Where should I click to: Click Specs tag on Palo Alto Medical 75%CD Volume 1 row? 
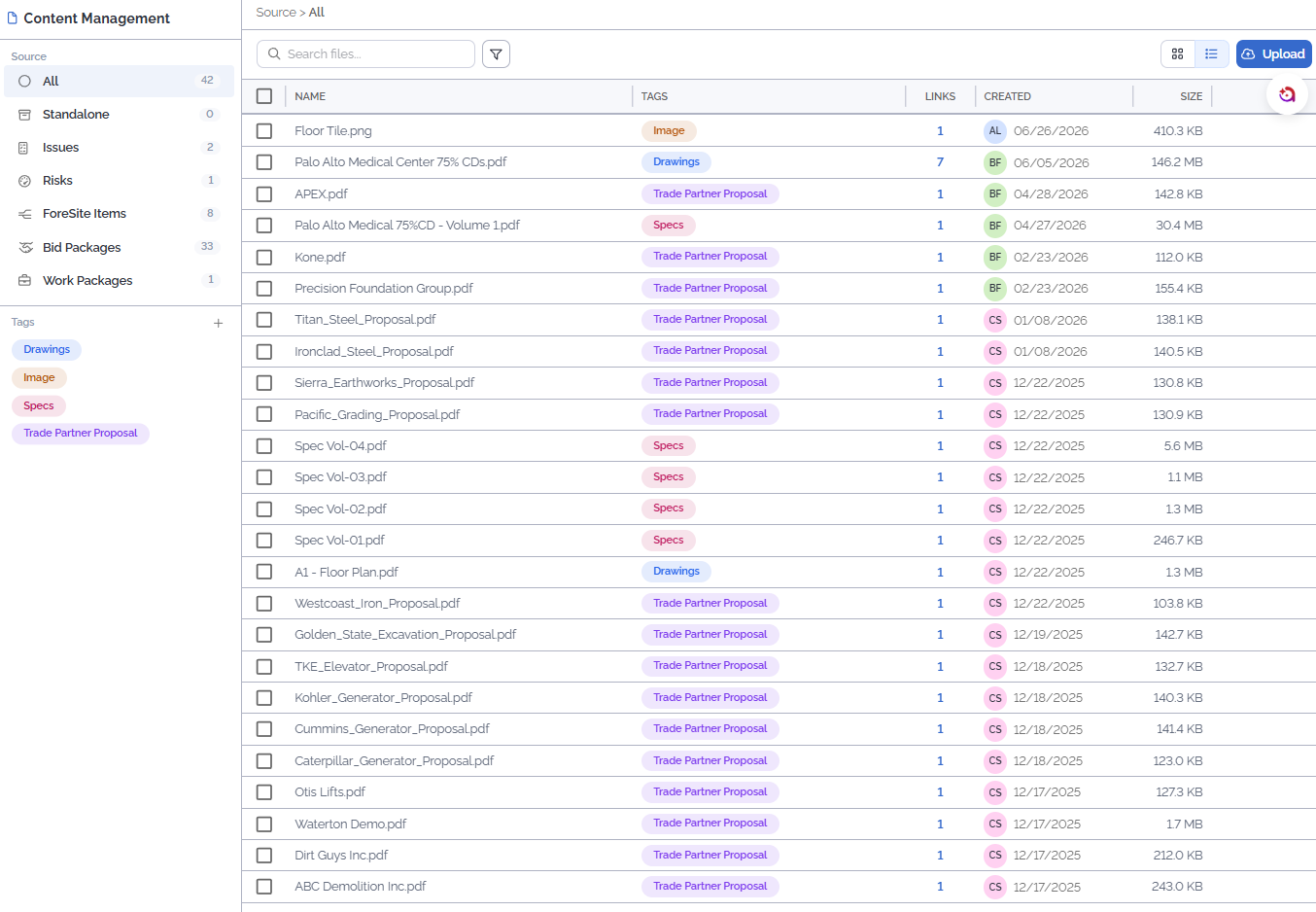[x=668, y=226]
